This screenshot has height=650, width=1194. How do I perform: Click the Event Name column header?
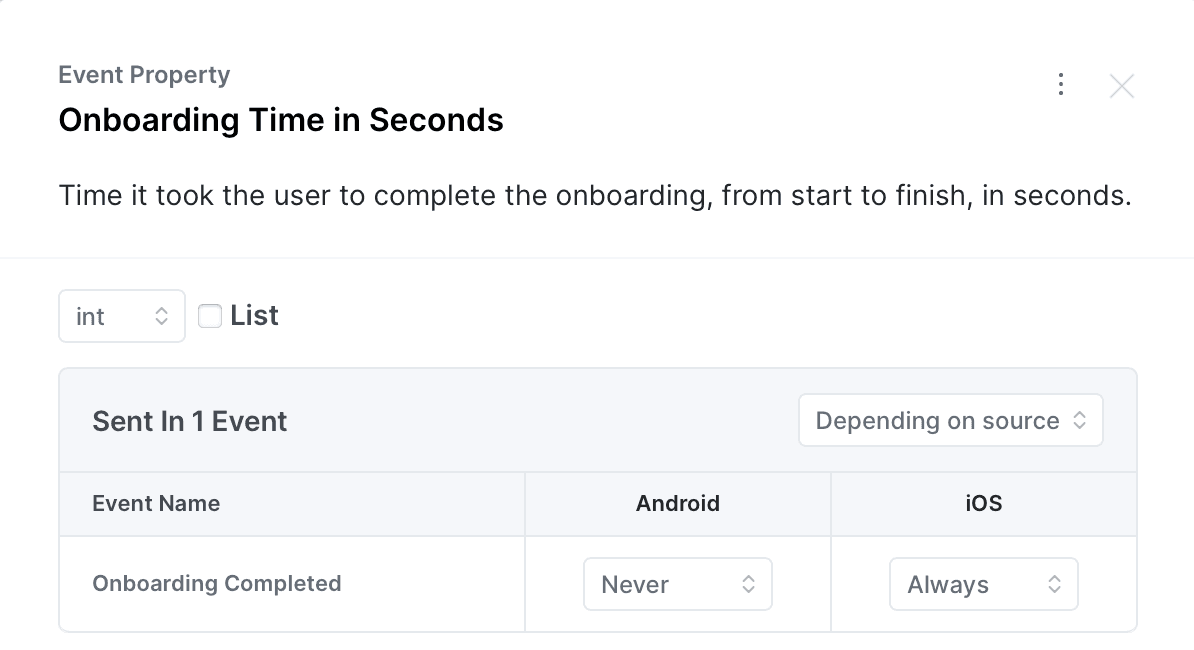[x=156, y=503]
